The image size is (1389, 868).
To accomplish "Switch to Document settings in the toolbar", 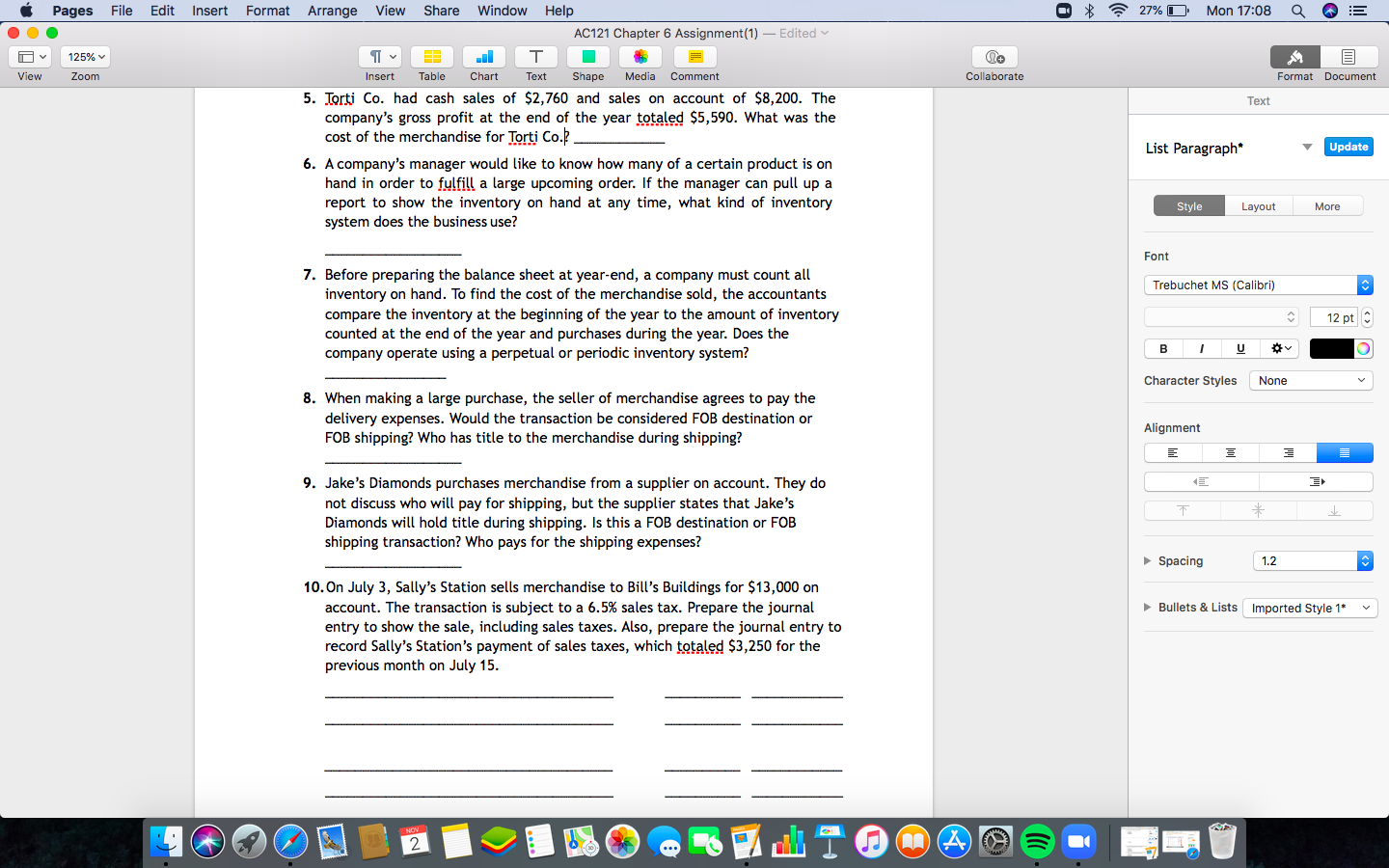I will [x=1348, y=63].
